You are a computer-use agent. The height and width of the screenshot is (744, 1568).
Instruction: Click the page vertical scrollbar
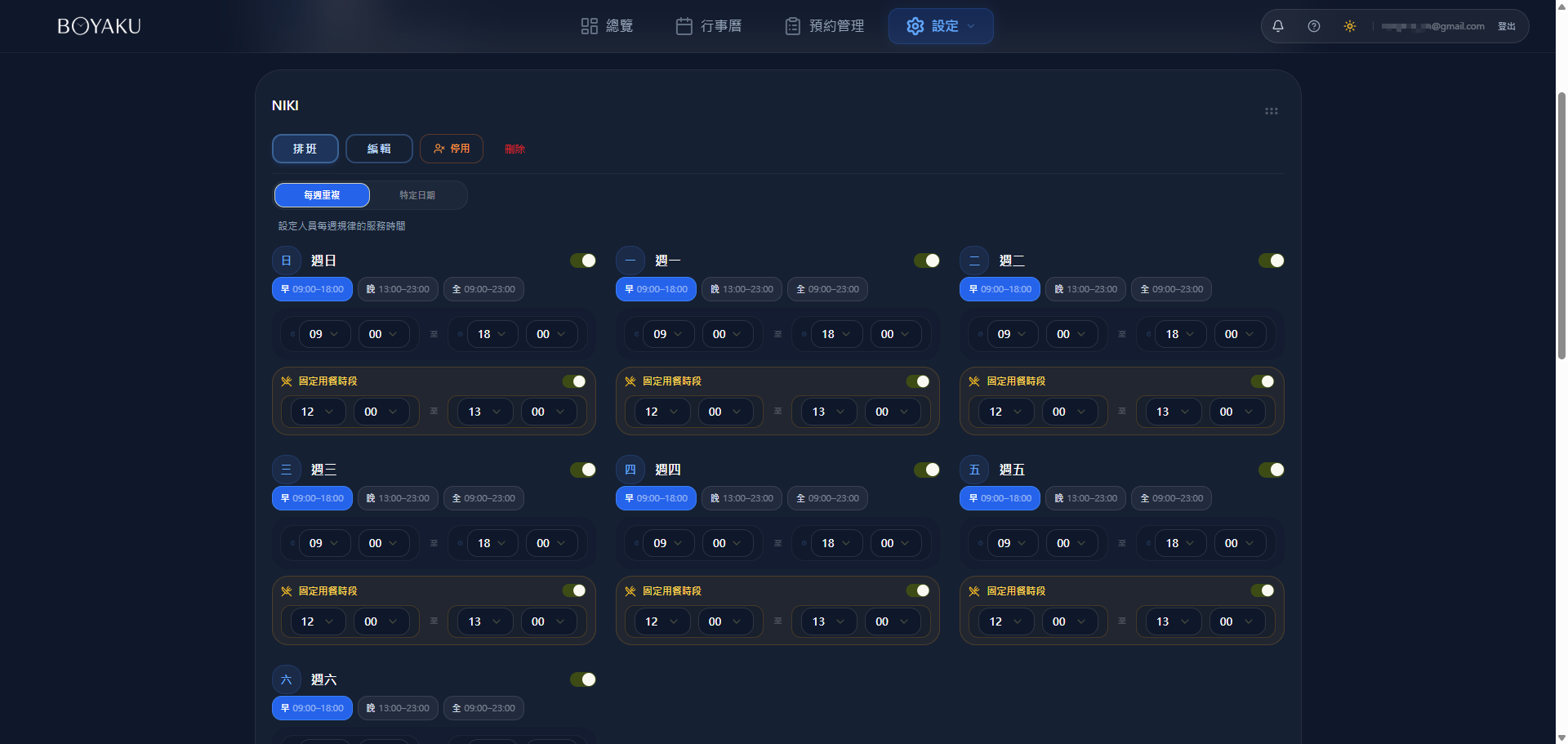1561,225
